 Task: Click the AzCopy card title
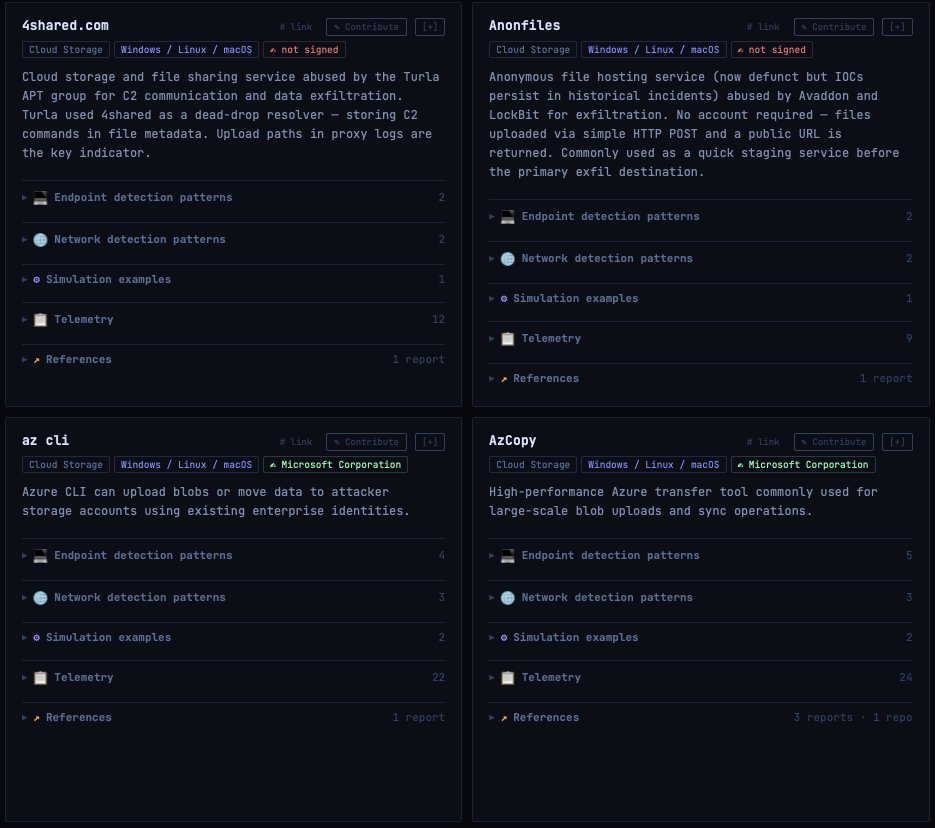(512, 441)
